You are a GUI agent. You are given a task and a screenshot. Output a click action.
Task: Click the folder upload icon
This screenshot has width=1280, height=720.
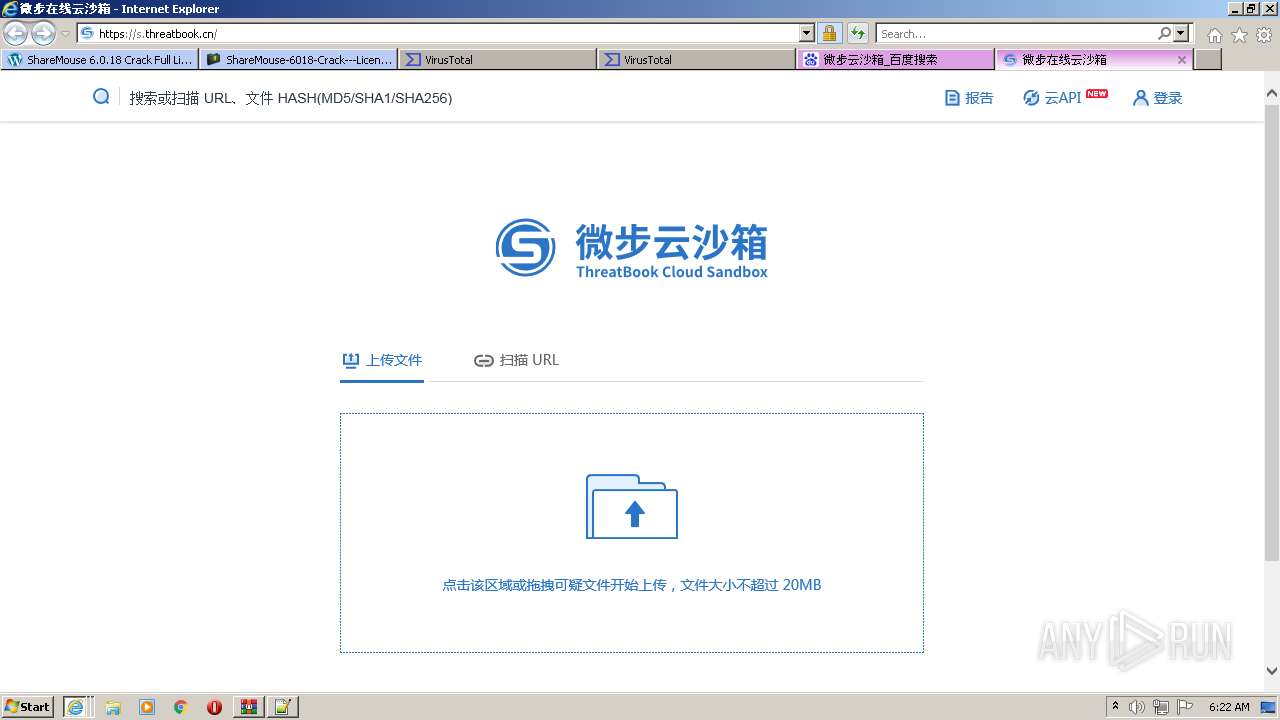pos(632,507)
